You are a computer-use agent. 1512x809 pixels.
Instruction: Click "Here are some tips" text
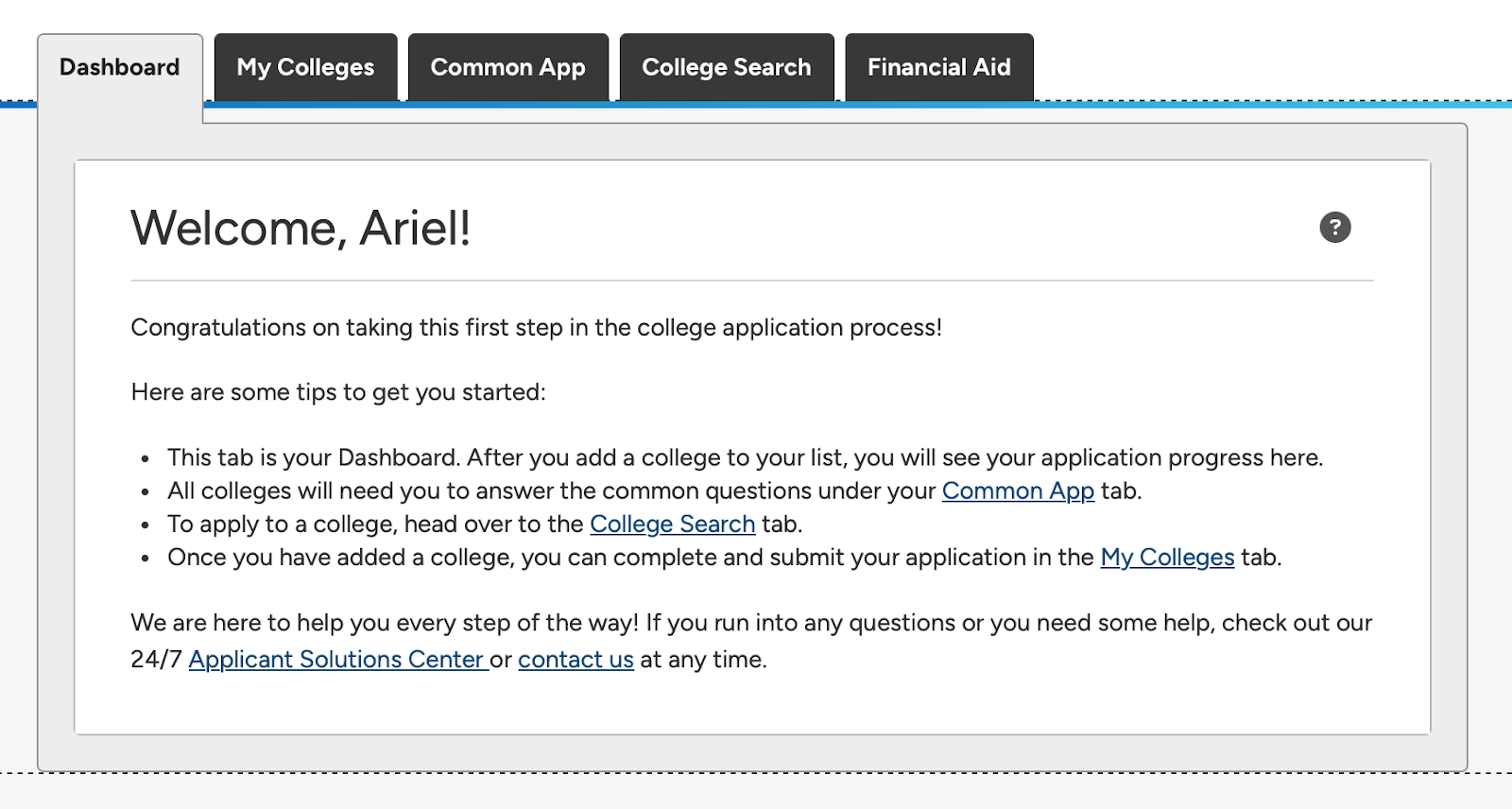pos(338,392)
